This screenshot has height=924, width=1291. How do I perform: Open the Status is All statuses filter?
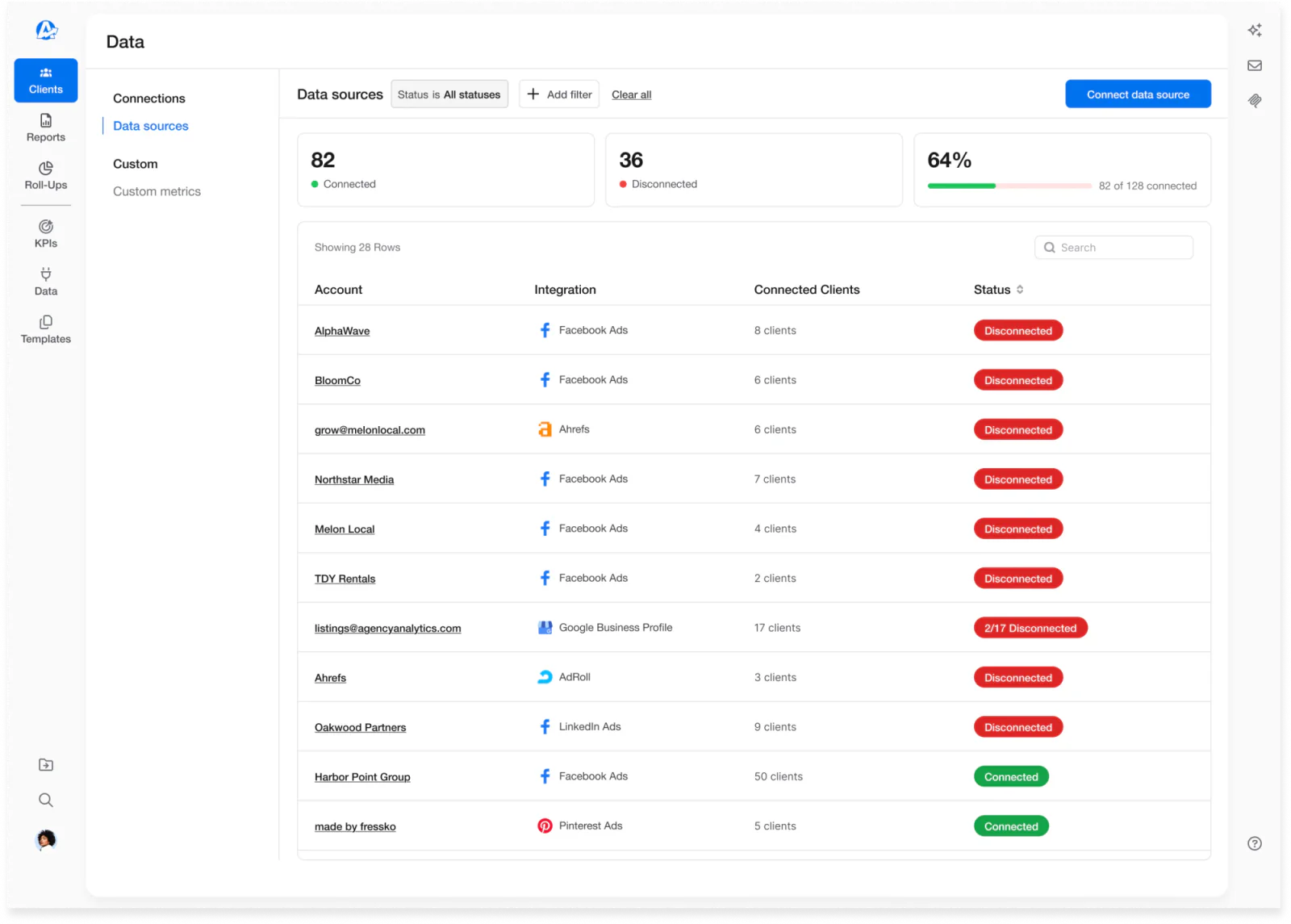[x=449, y=94]
